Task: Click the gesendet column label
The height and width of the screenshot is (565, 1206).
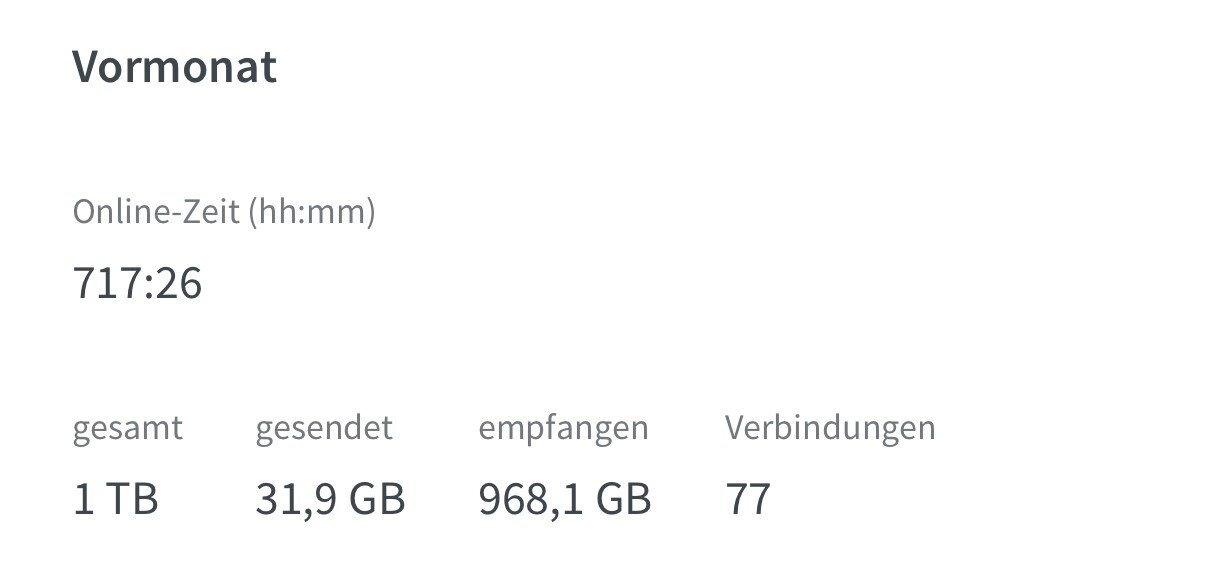Action: (324, 428)
